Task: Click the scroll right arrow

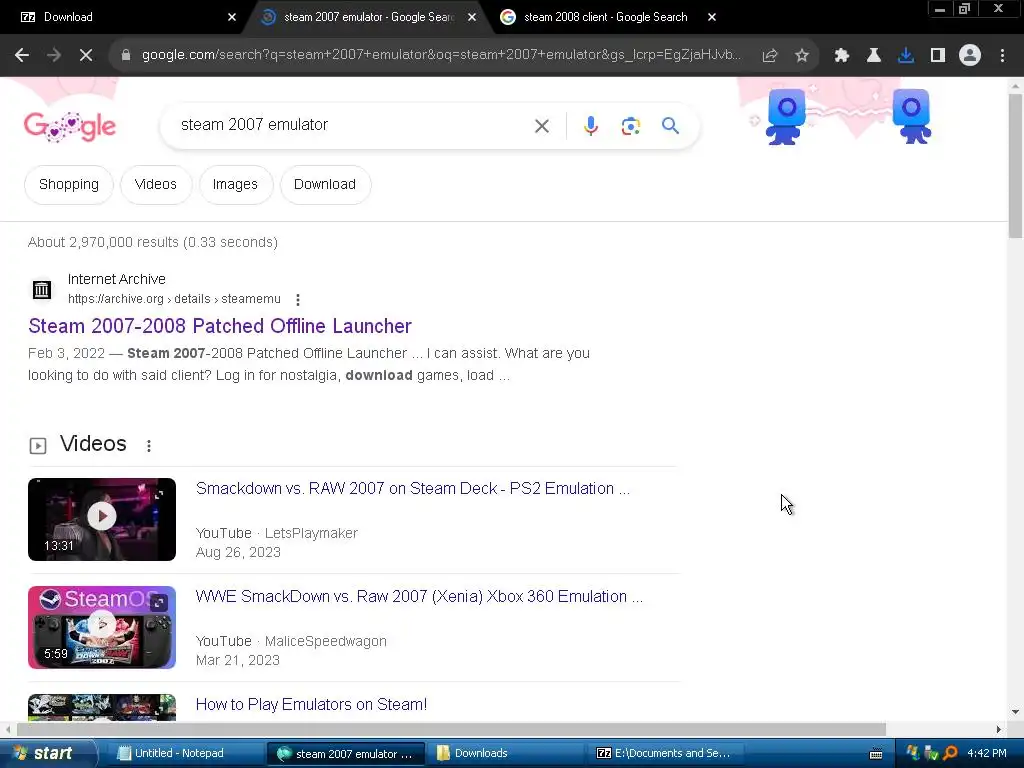Action: [998, 729]
